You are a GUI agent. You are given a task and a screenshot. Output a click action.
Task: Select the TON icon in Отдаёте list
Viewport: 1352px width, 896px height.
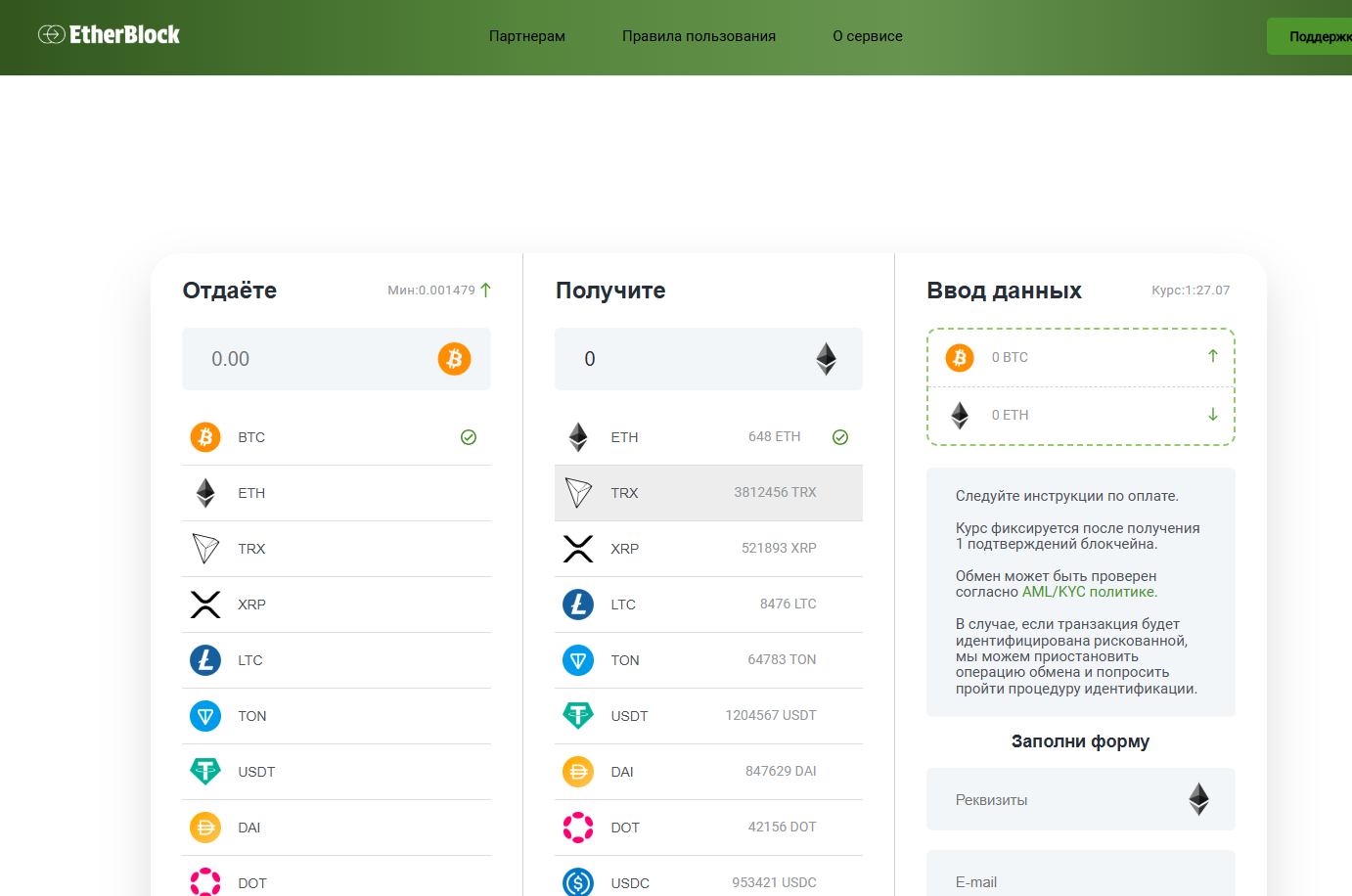(x=205, y=716)
